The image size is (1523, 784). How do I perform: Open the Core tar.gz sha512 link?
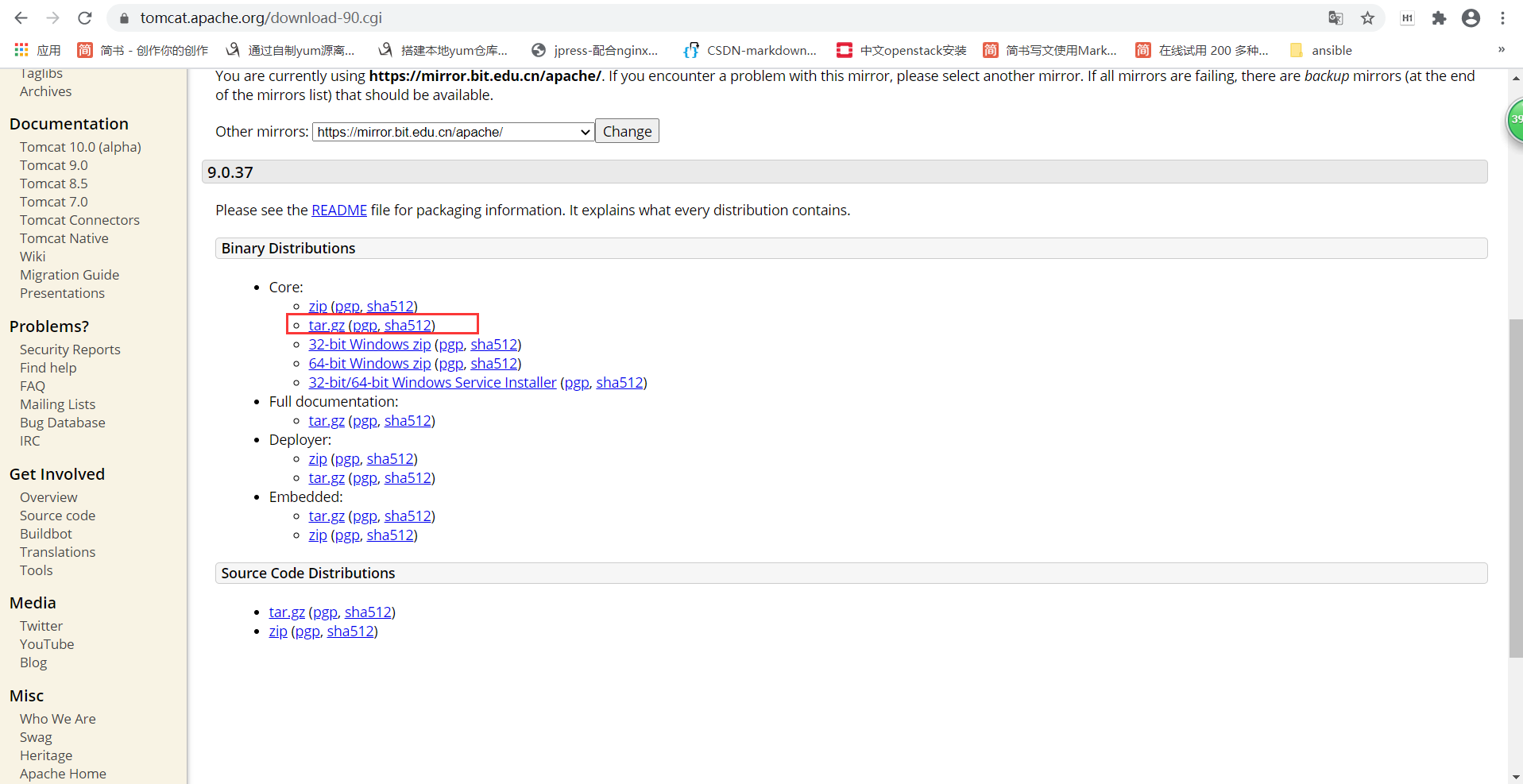408,325
